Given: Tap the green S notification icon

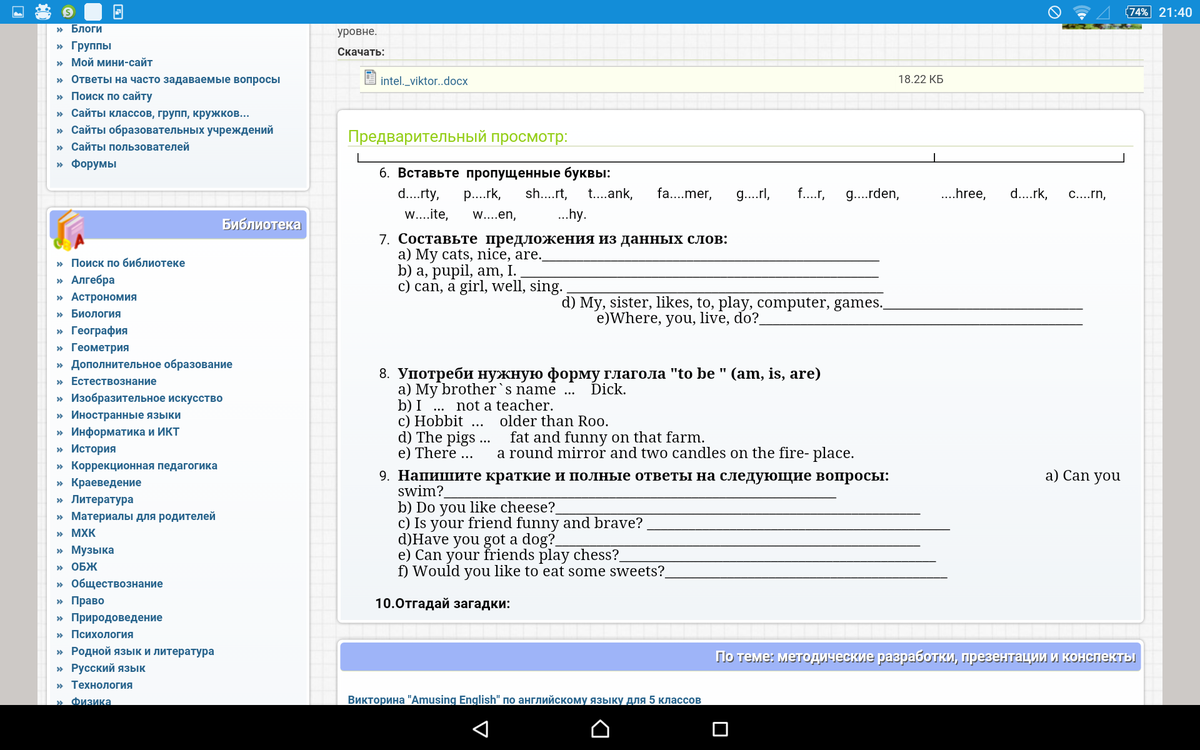Looking at the screenshot, I should click(67, 12).
